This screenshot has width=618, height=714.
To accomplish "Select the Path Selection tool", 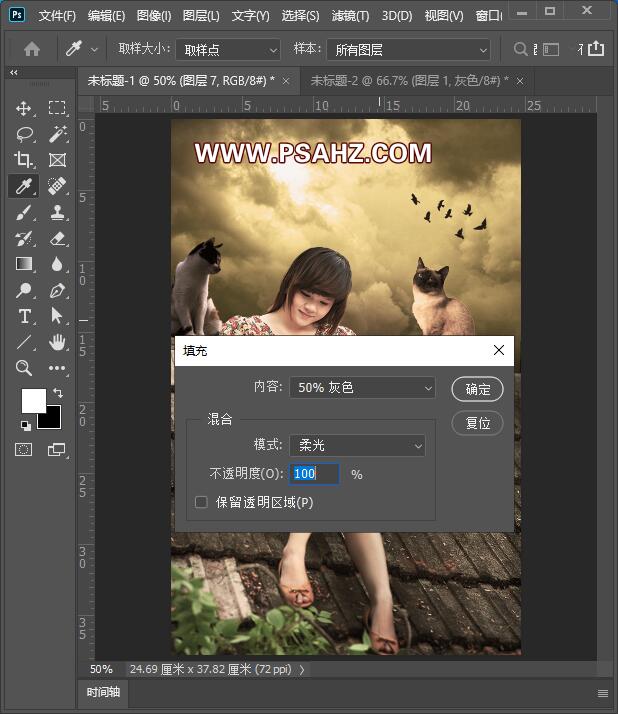I will click(x=56, y=316).
